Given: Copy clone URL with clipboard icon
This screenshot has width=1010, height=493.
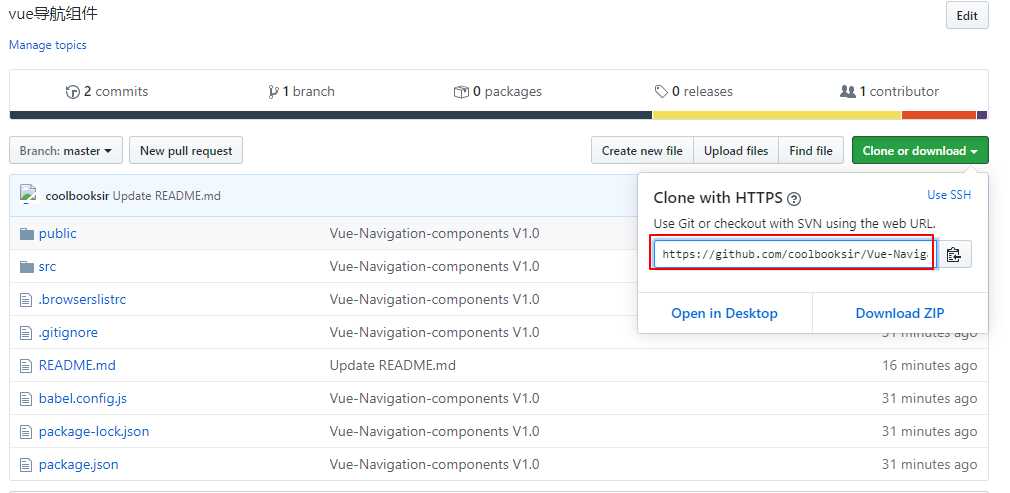Looking at the screenshot, I should (x=954, y=255).
